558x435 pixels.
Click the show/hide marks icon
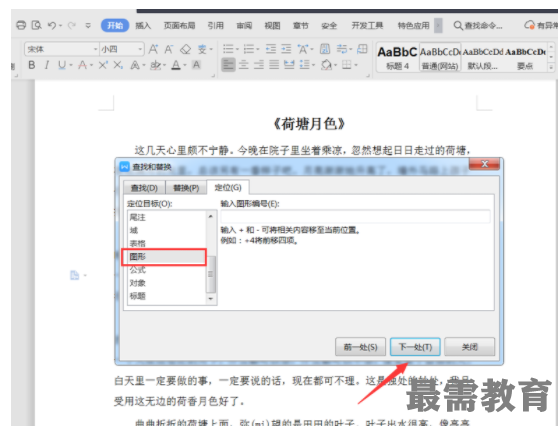pos(342,49)
